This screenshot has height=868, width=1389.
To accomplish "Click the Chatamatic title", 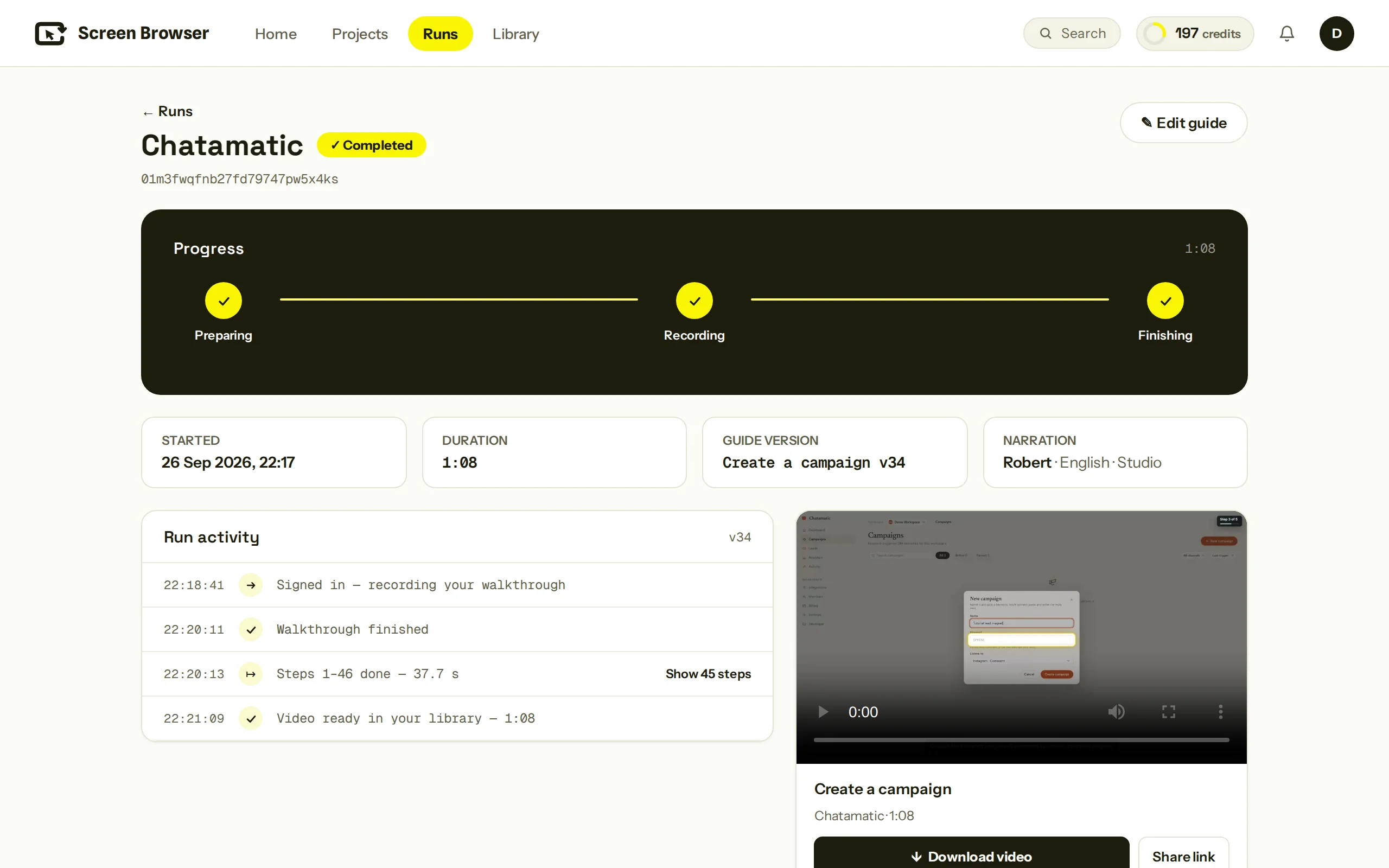I will [222, 145].
